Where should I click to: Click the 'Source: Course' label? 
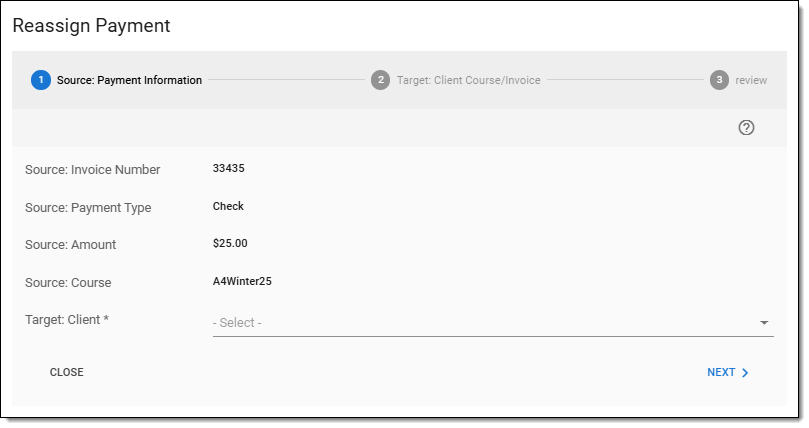(68, 283)
